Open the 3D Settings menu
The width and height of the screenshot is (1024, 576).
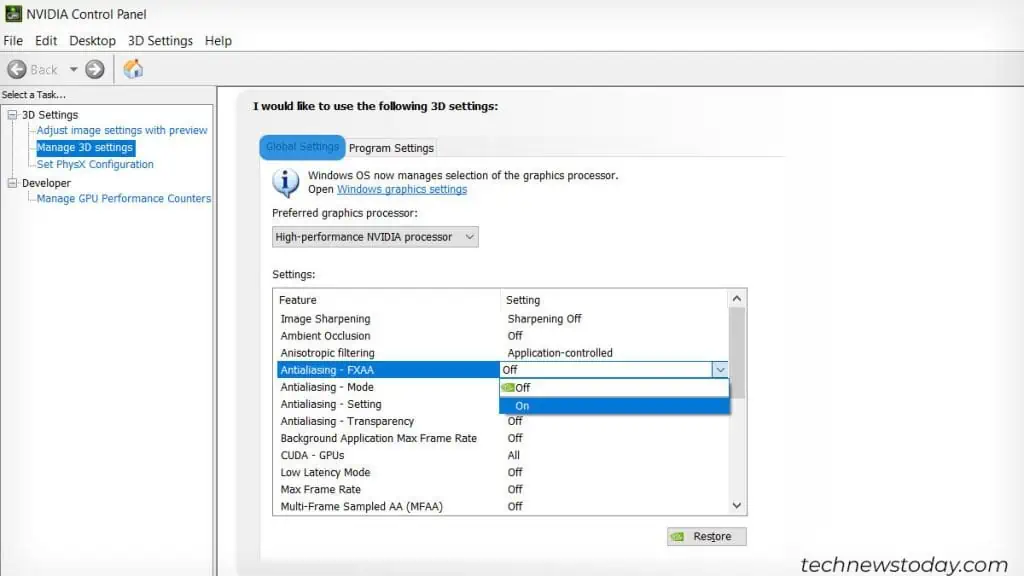click(x=160, y=40)
